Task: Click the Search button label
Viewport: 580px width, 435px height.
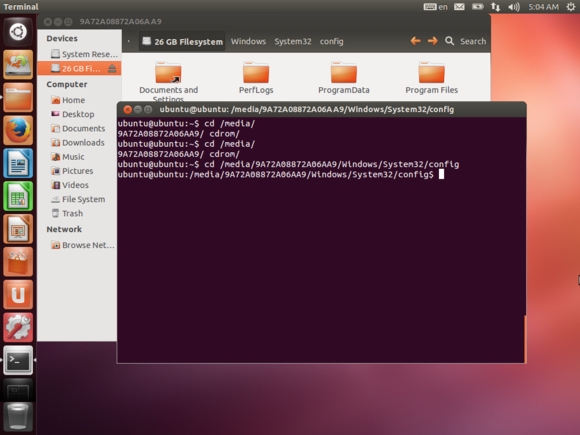Action: pos(473,41)
